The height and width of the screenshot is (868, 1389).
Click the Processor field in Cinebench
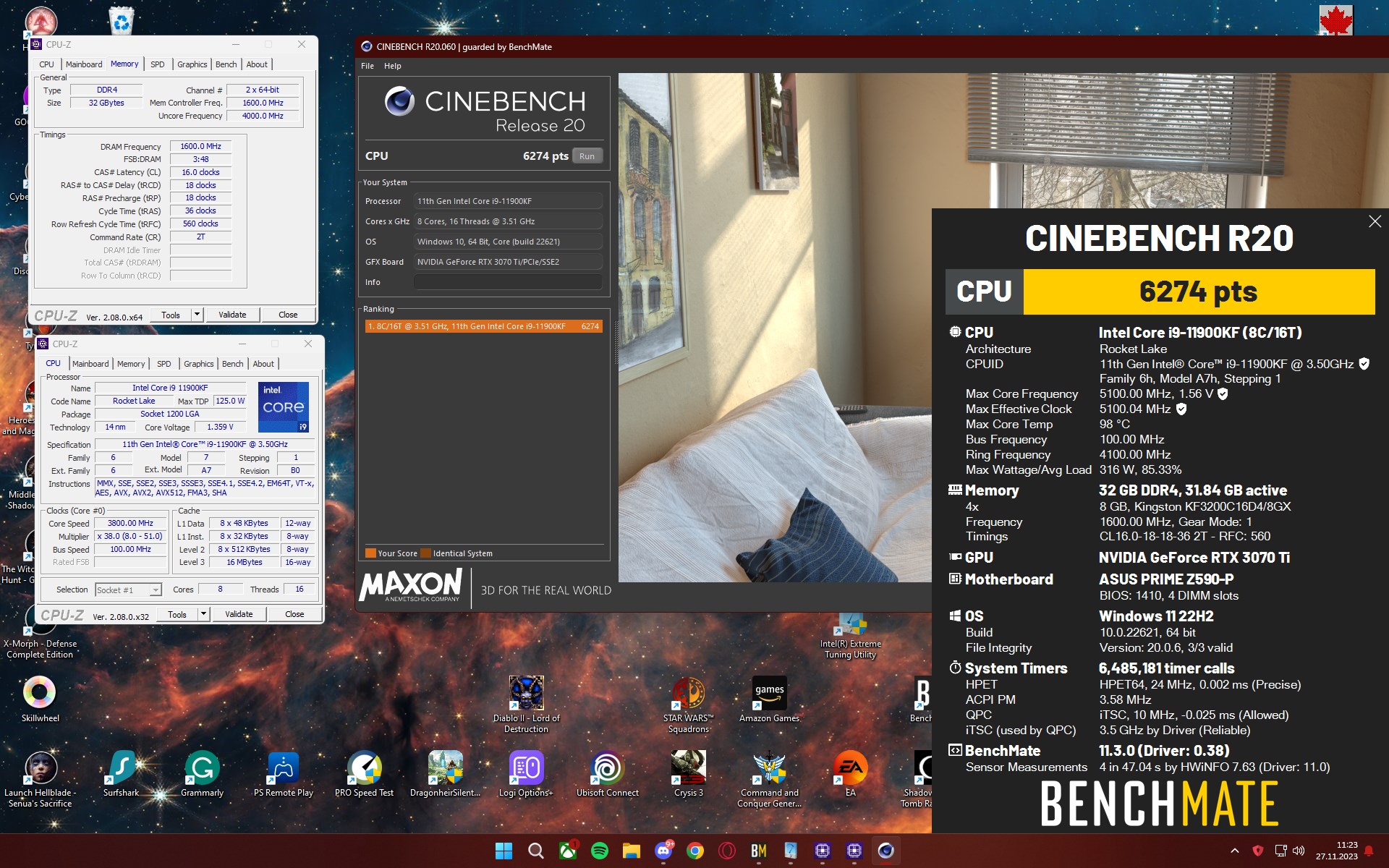[508, 201]
